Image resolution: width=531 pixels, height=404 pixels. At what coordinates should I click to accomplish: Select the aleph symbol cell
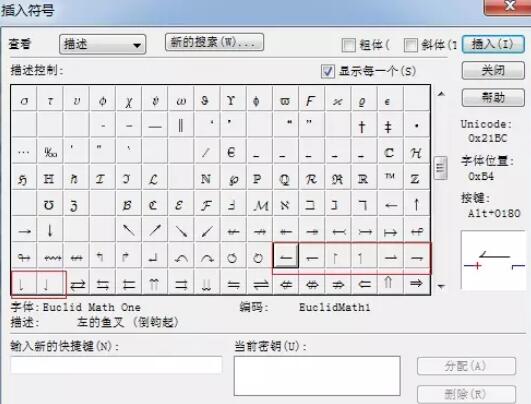285,204
